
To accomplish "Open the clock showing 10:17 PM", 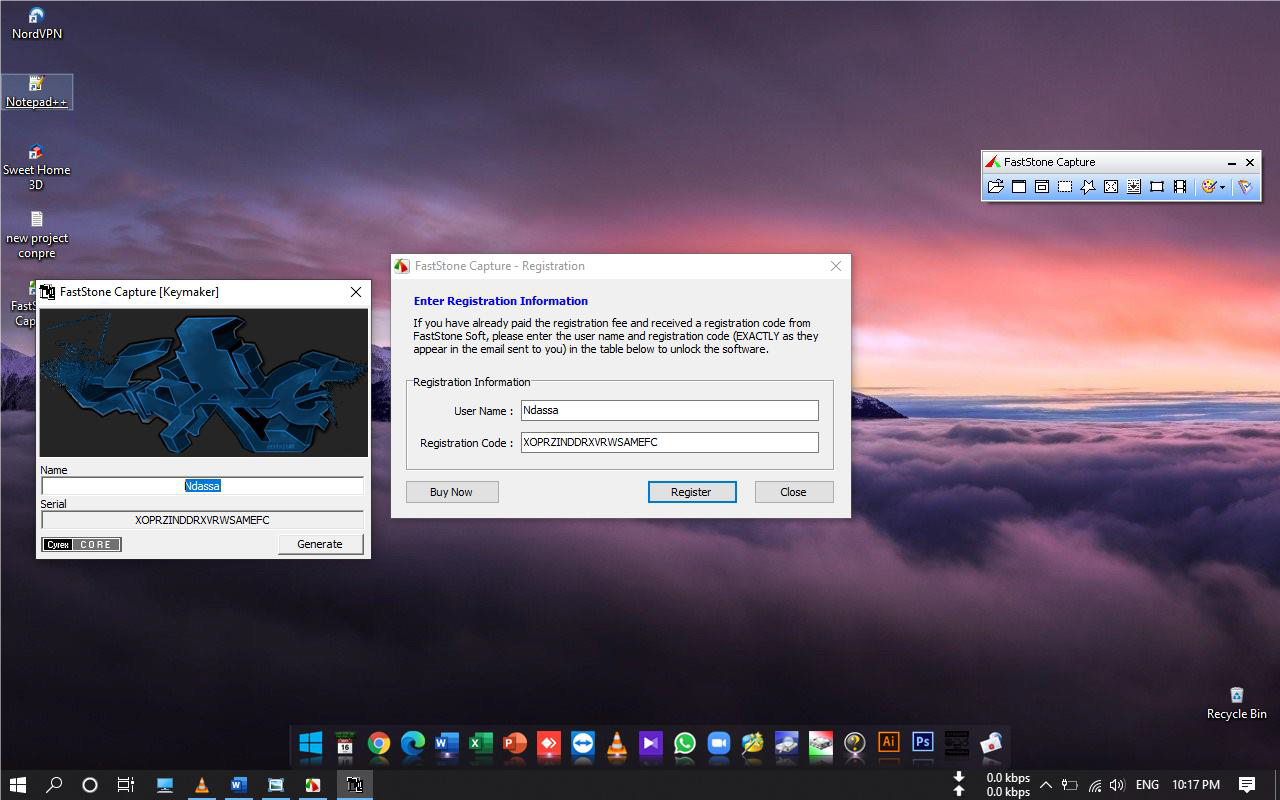I will point(1196,785).
